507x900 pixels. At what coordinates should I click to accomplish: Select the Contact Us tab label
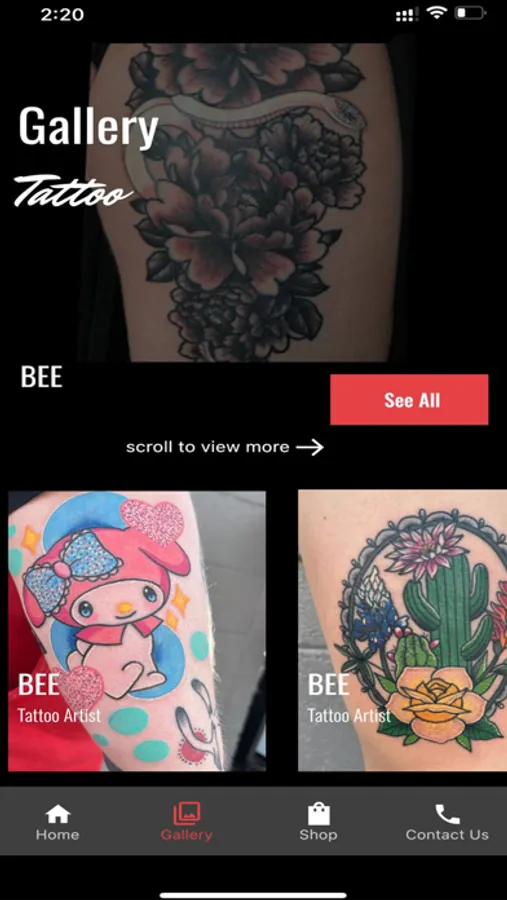click(447, 835)
